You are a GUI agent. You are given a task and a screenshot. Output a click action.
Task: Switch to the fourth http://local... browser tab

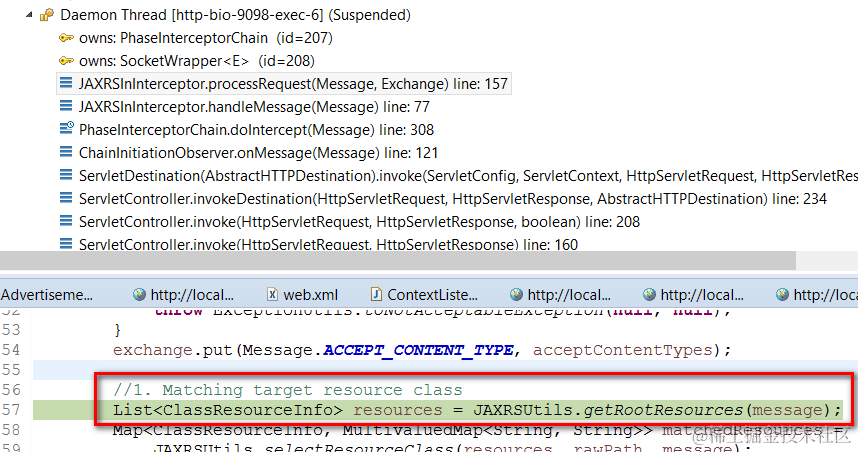693,295
